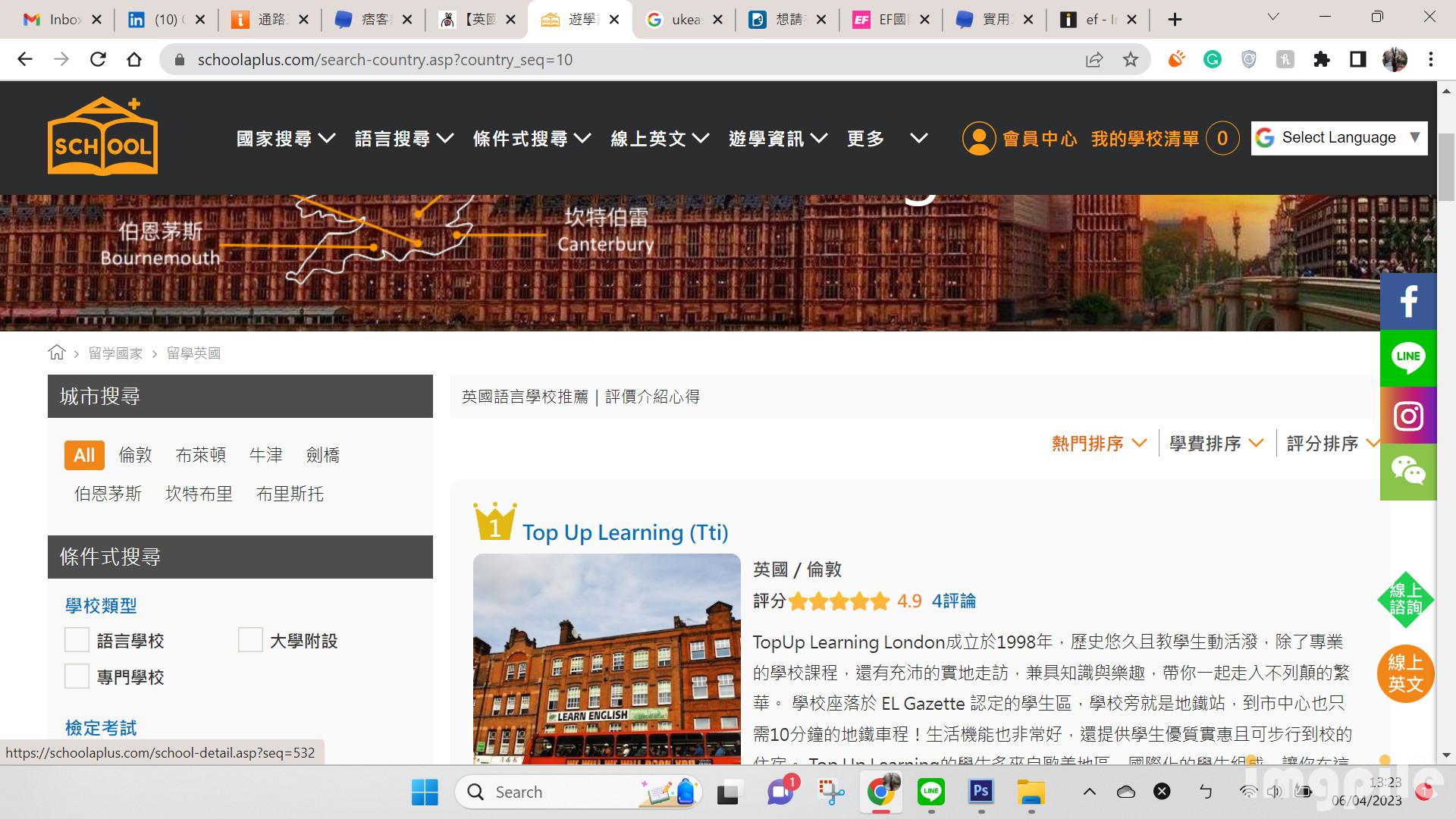1456x819 pixels.
Task: Click the Top Up Learning school photo
Action: (607, 658)
